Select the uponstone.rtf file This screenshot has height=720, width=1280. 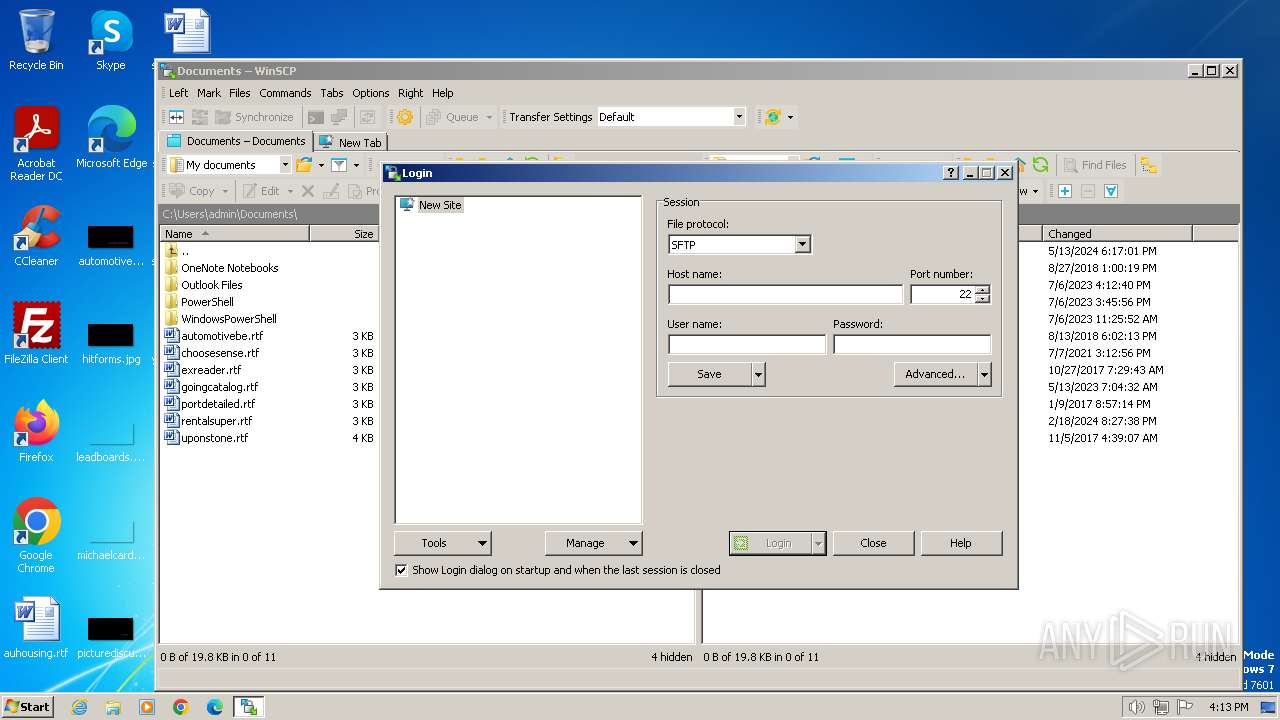[x=214, y=438]
